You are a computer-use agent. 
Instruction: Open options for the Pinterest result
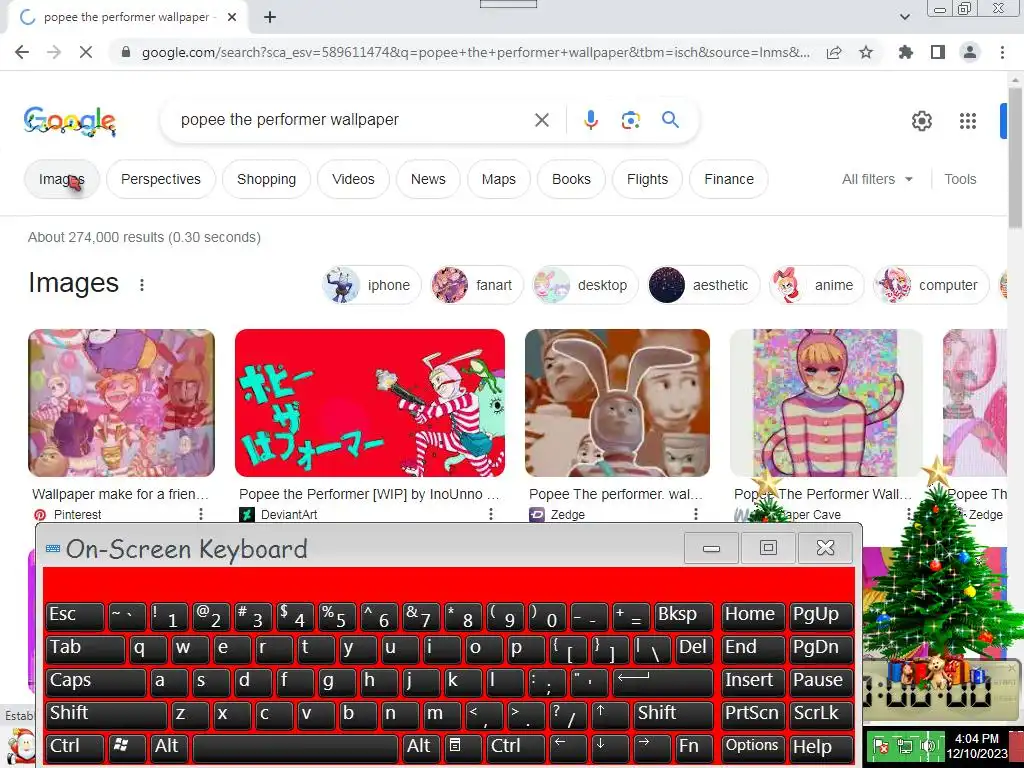click(200, 515)
